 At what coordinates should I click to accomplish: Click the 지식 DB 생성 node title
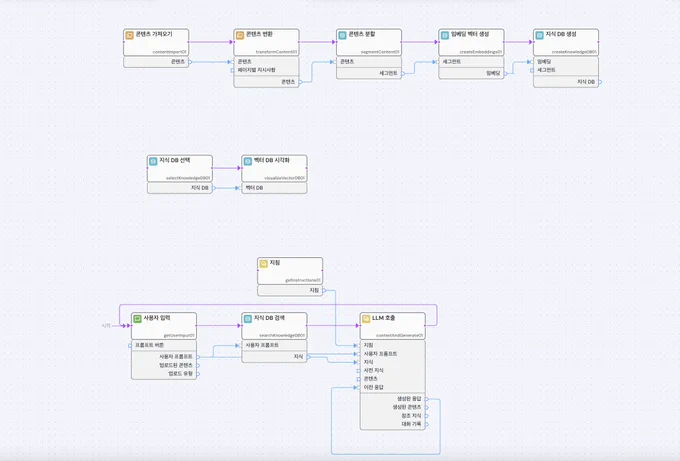pyautogui.click(x=561, y=34)
